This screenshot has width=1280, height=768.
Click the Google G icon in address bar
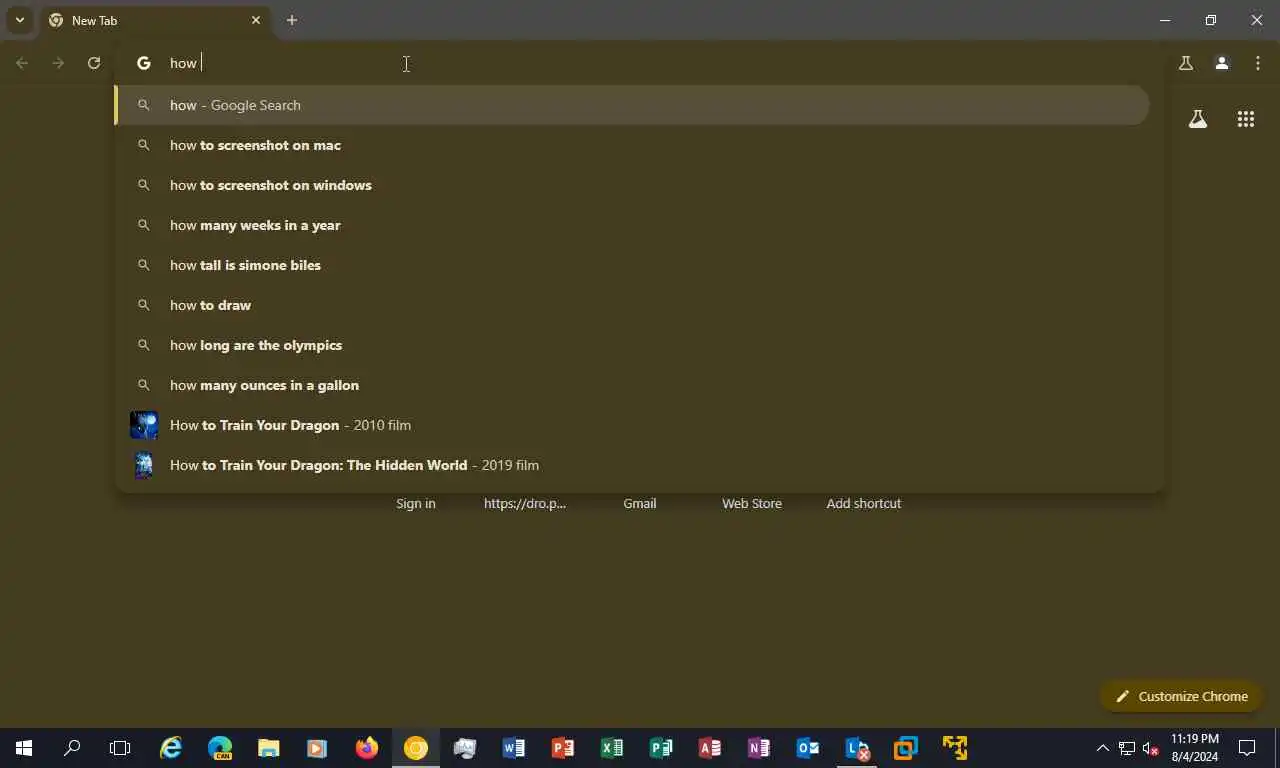[144, 63]
